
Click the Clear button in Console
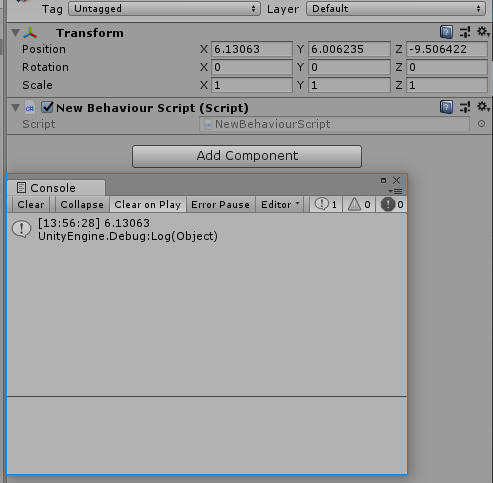tap(31, 204)
